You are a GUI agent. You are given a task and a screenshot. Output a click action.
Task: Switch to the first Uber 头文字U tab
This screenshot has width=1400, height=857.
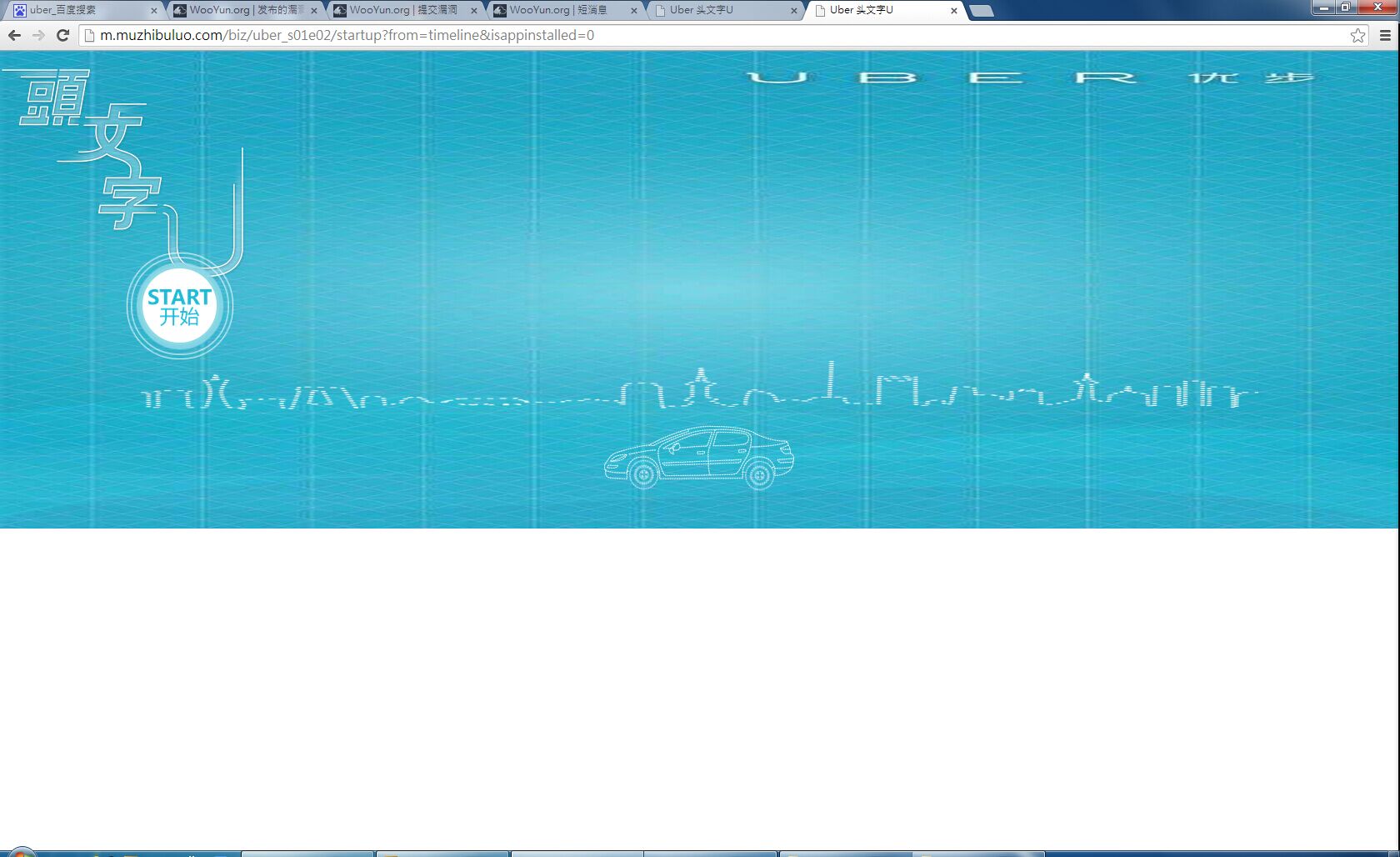click(x=725, y=10)
